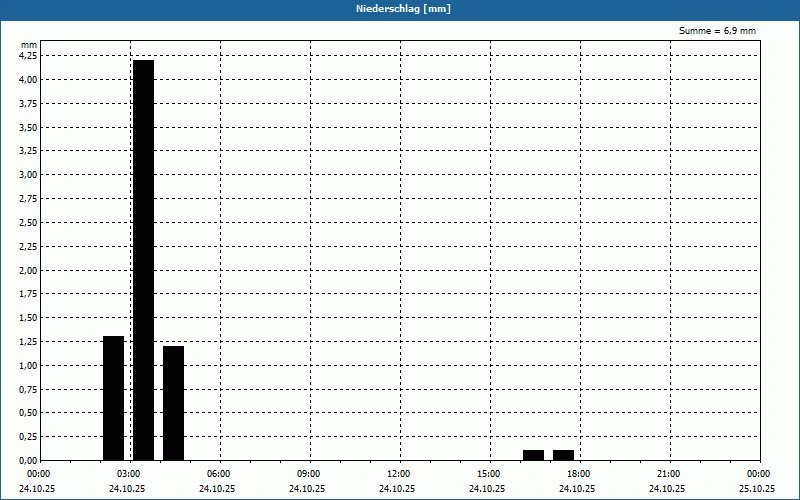
Task: Click the Summe = 6,9 mm label
Action: click(x=717, y=31)
